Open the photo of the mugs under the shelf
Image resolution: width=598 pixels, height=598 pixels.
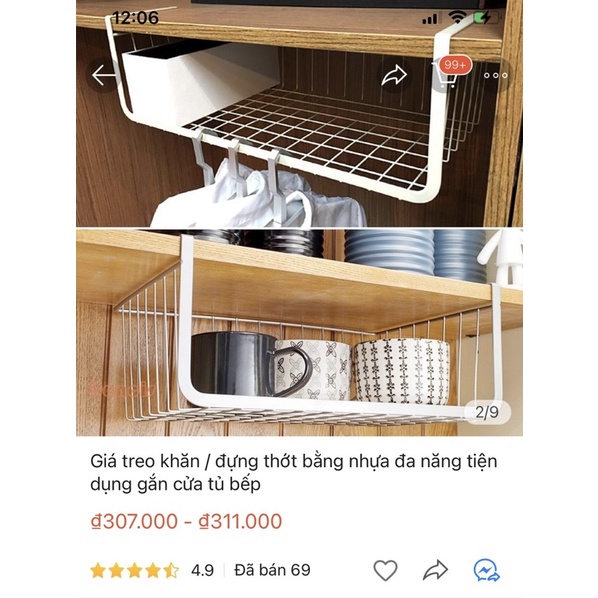(x=299, y=333)
